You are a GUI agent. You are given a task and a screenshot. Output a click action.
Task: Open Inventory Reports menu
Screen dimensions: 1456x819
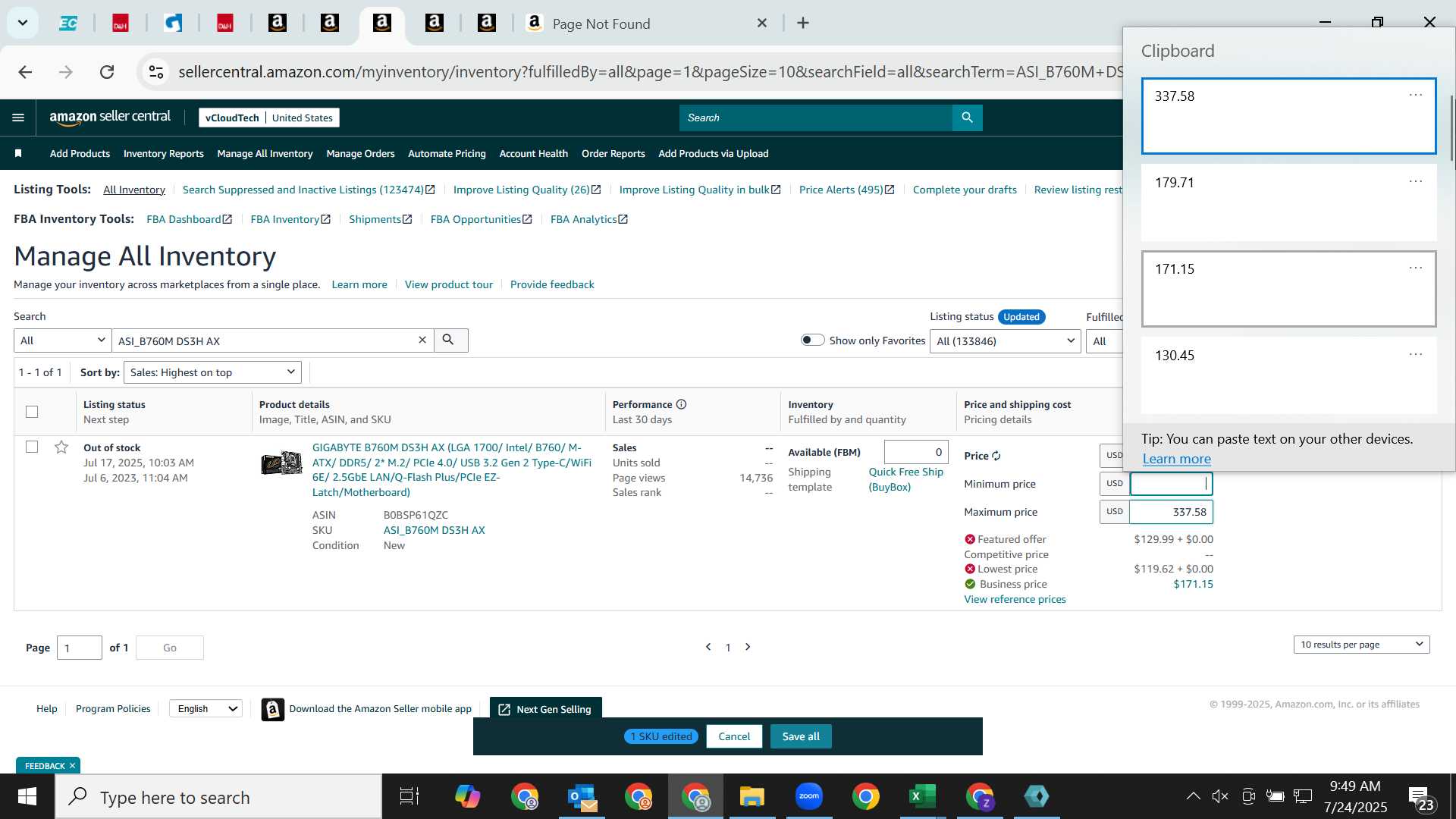click(163, 153)
